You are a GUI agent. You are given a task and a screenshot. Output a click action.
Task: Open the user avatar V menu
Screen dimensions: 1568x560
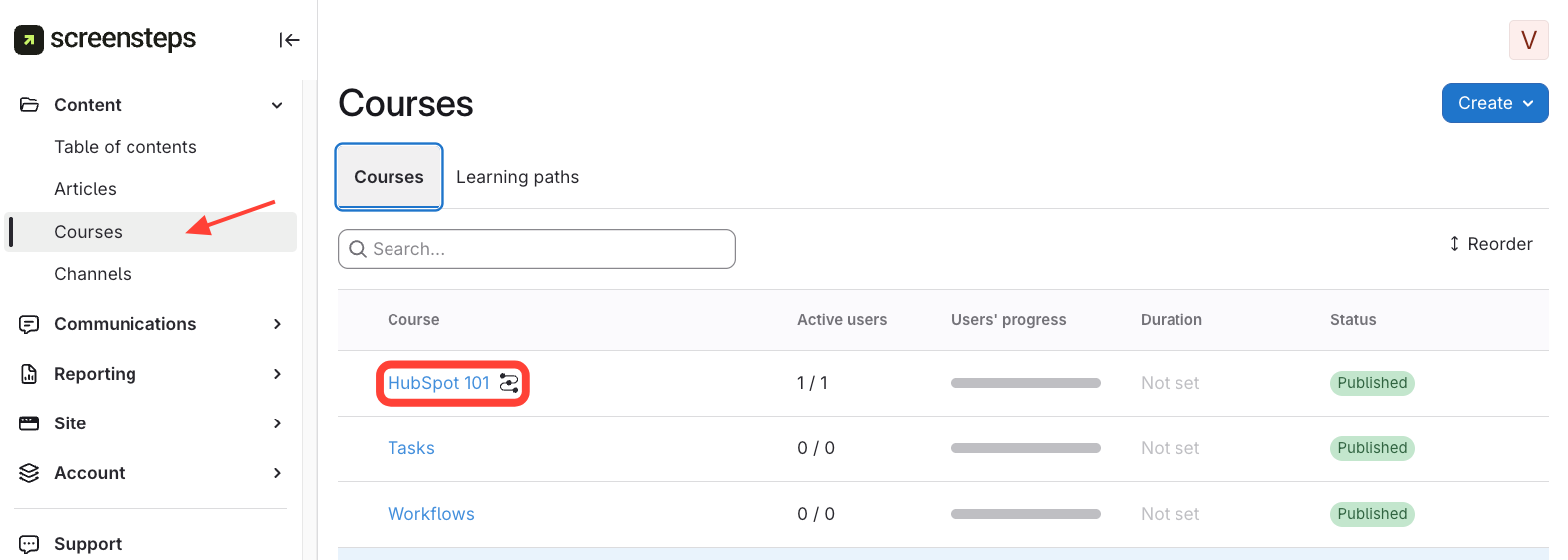1528,40
